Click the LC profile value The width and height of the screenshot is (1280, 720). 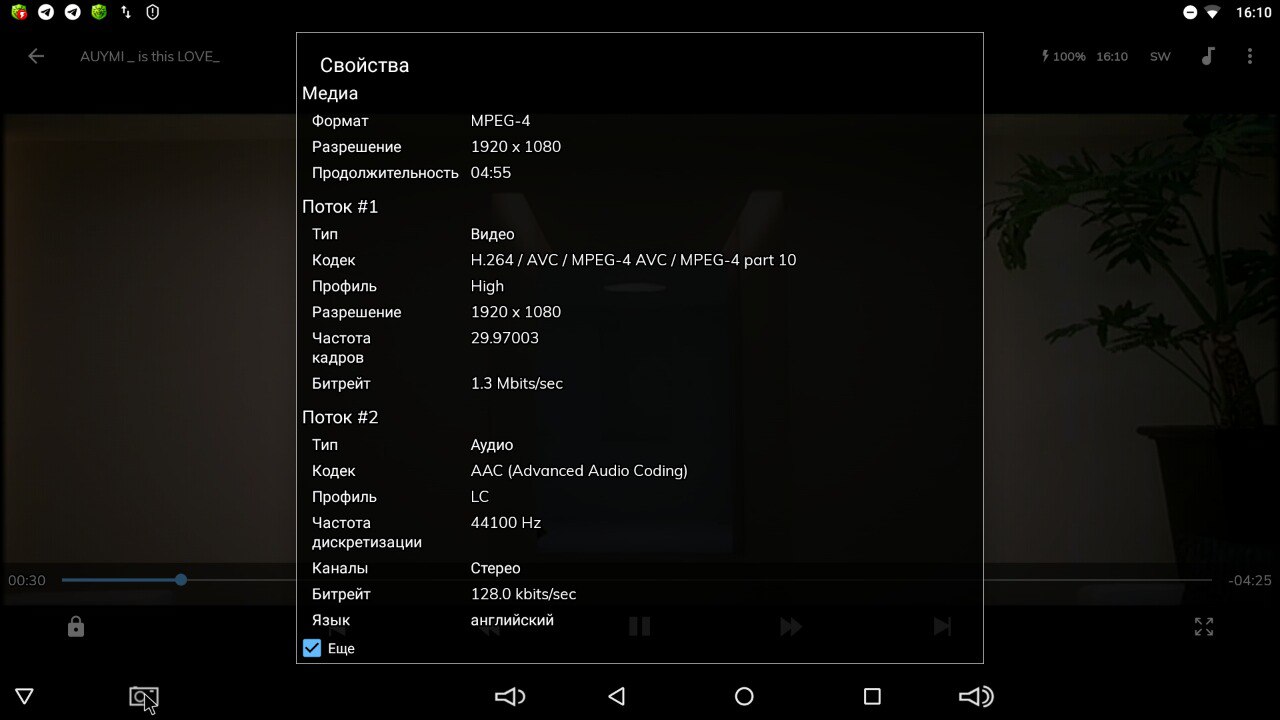click(480, 497)
